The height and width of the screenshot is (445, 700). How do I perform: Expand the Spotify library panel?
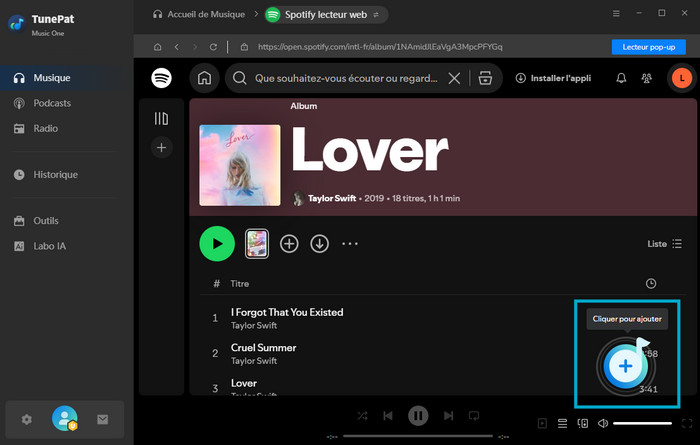[162, 119]
